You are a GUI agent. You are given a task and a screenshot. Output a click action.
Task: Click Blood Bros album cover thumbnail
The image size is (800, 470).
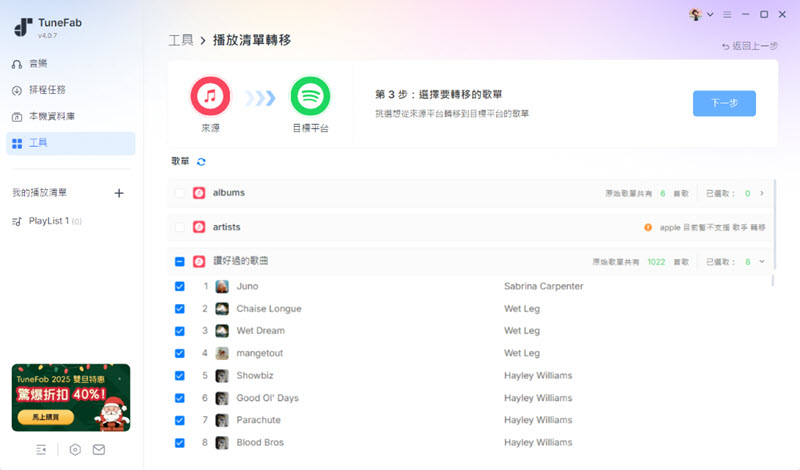(x=222, y=443)
